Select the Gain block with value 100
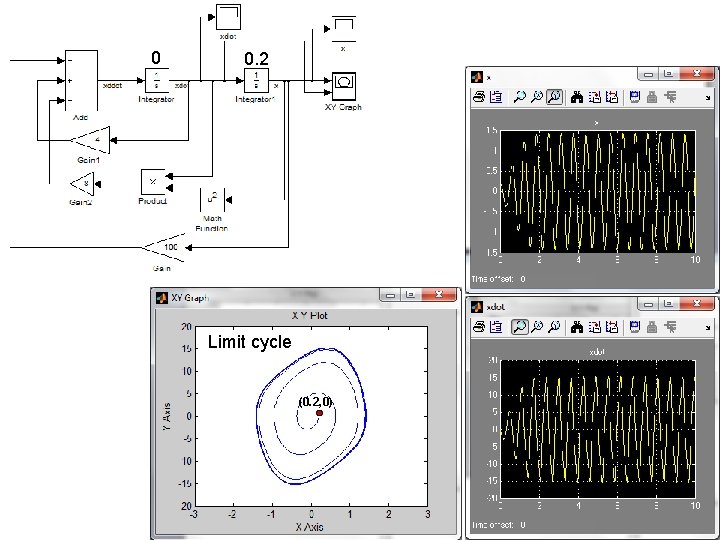 pyautogui.click(x=164, y=248)
